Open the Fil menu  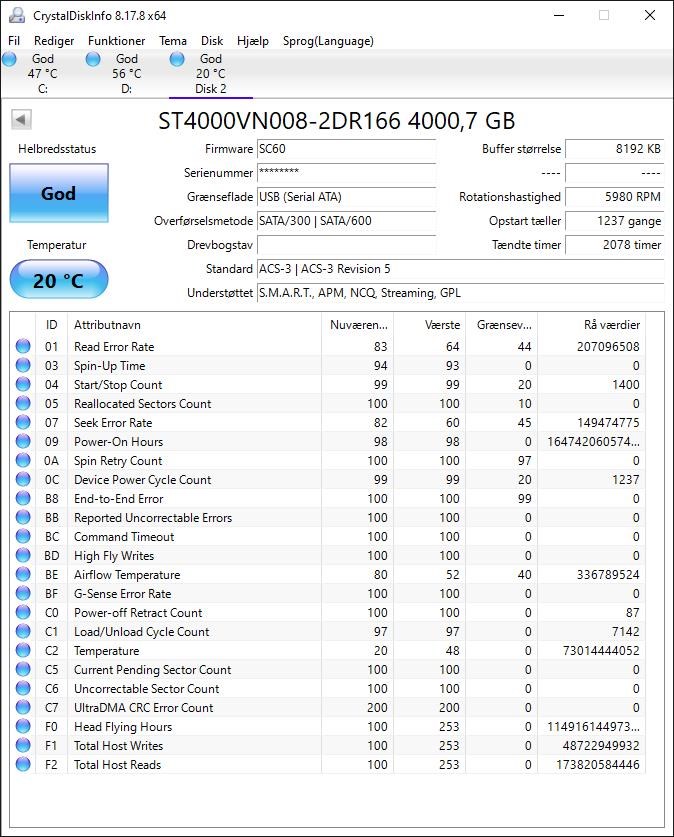[14, 41]
